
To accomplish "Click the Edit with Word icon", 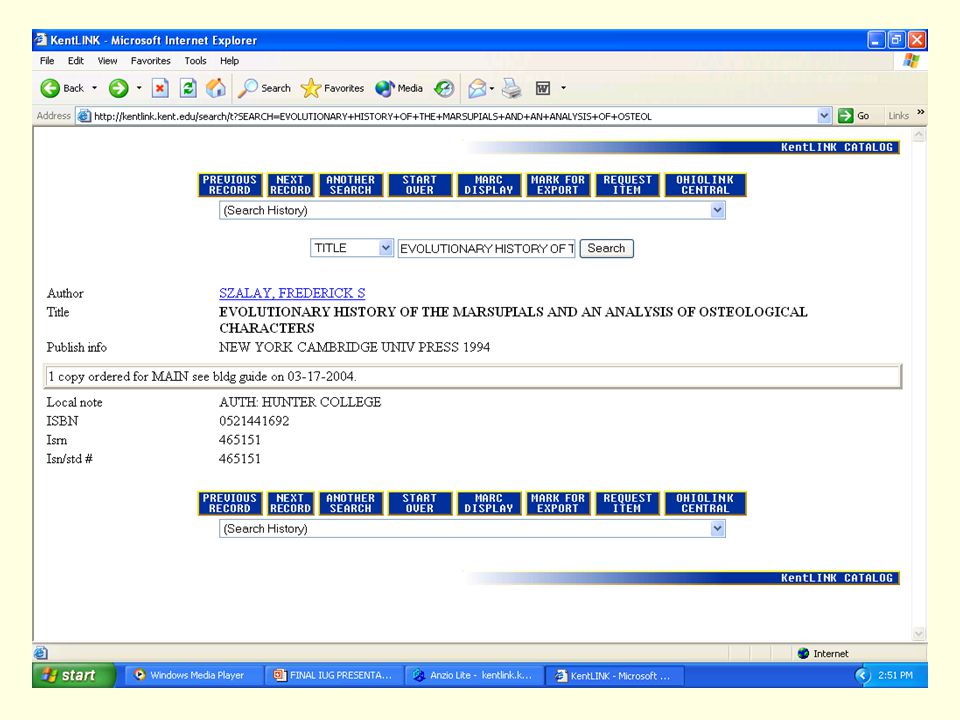I will pos(542,89).
